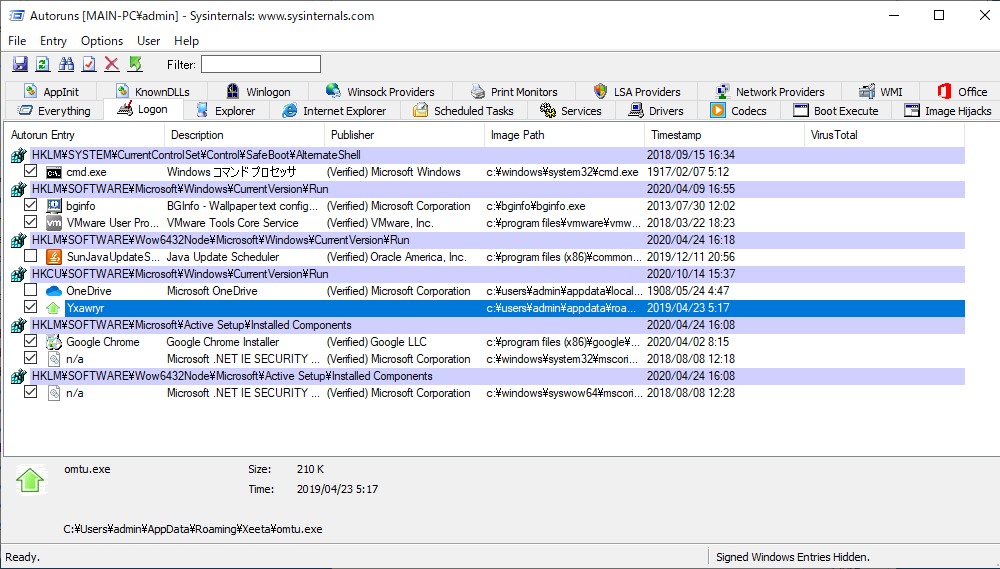Click the Refresh toolbar icon
The height and width of the screenshot is (569, 1000).
[43, 64]
